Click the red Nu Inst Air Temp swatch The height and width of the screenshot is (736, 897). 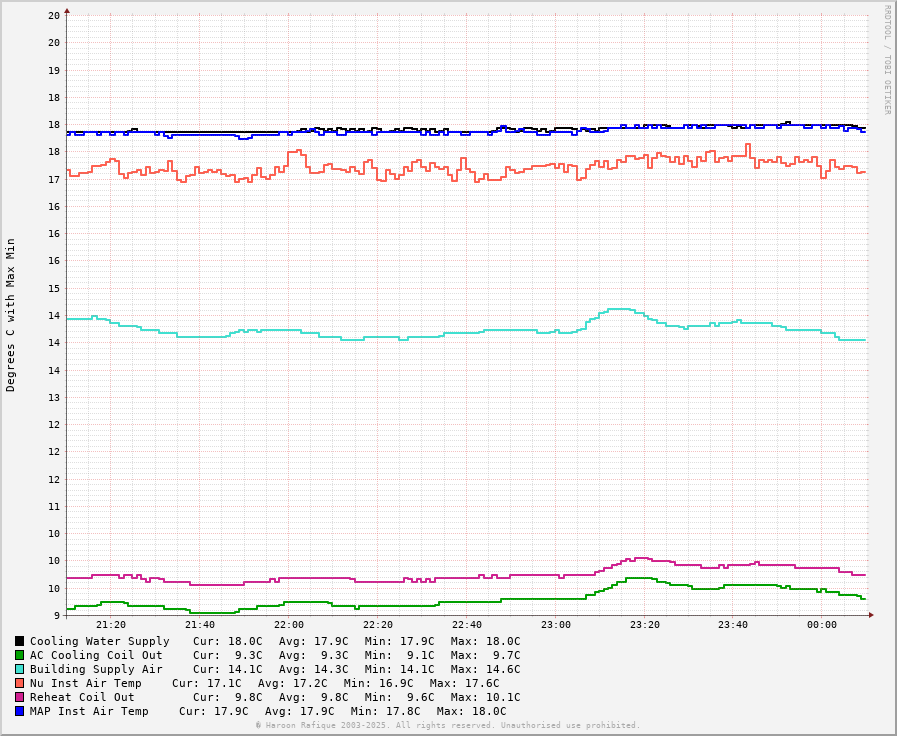19,683
